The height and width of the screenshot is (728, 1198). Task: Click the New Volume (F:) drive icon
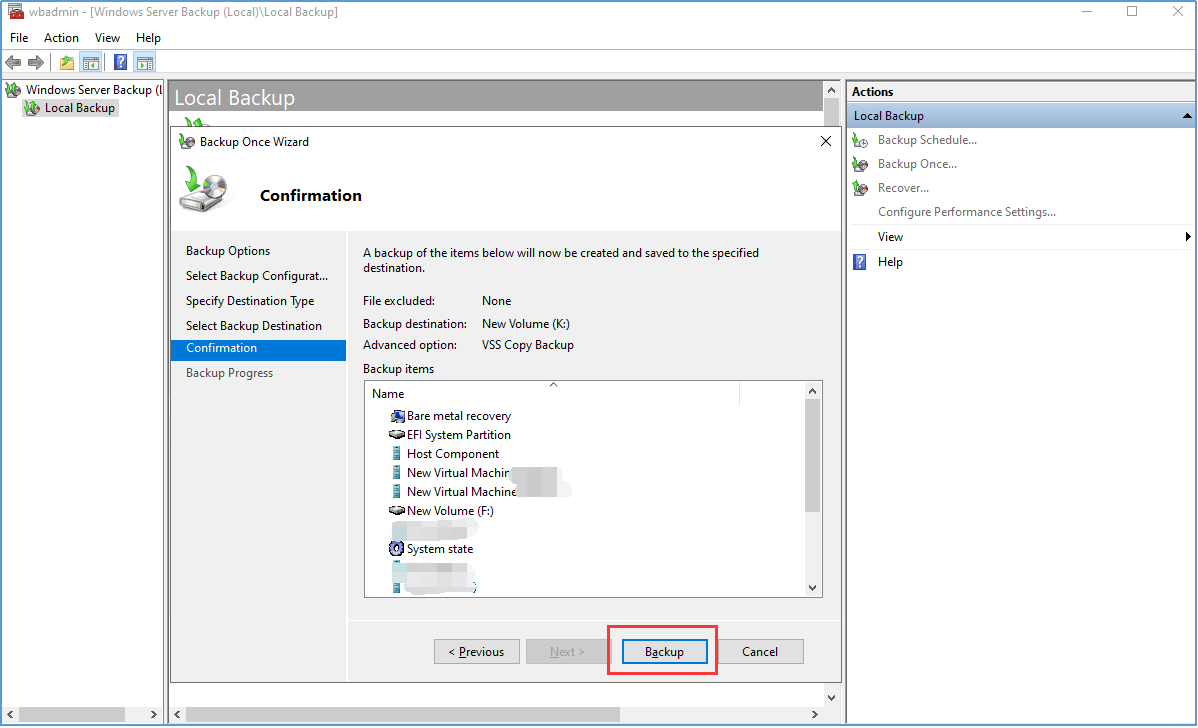pos(397,510)
